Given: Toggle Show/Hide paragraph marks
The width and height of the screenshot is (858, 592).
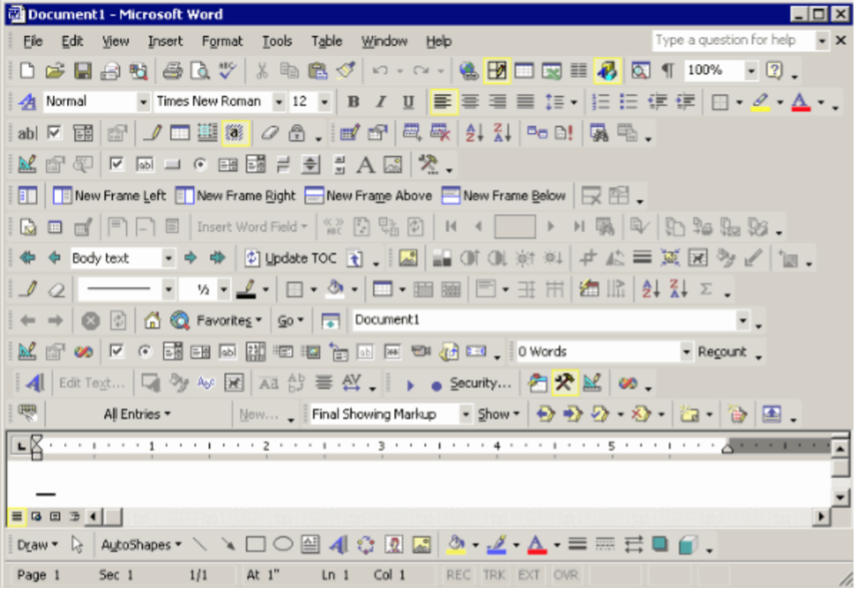Looking at the screenshot, I should point(668,71).
